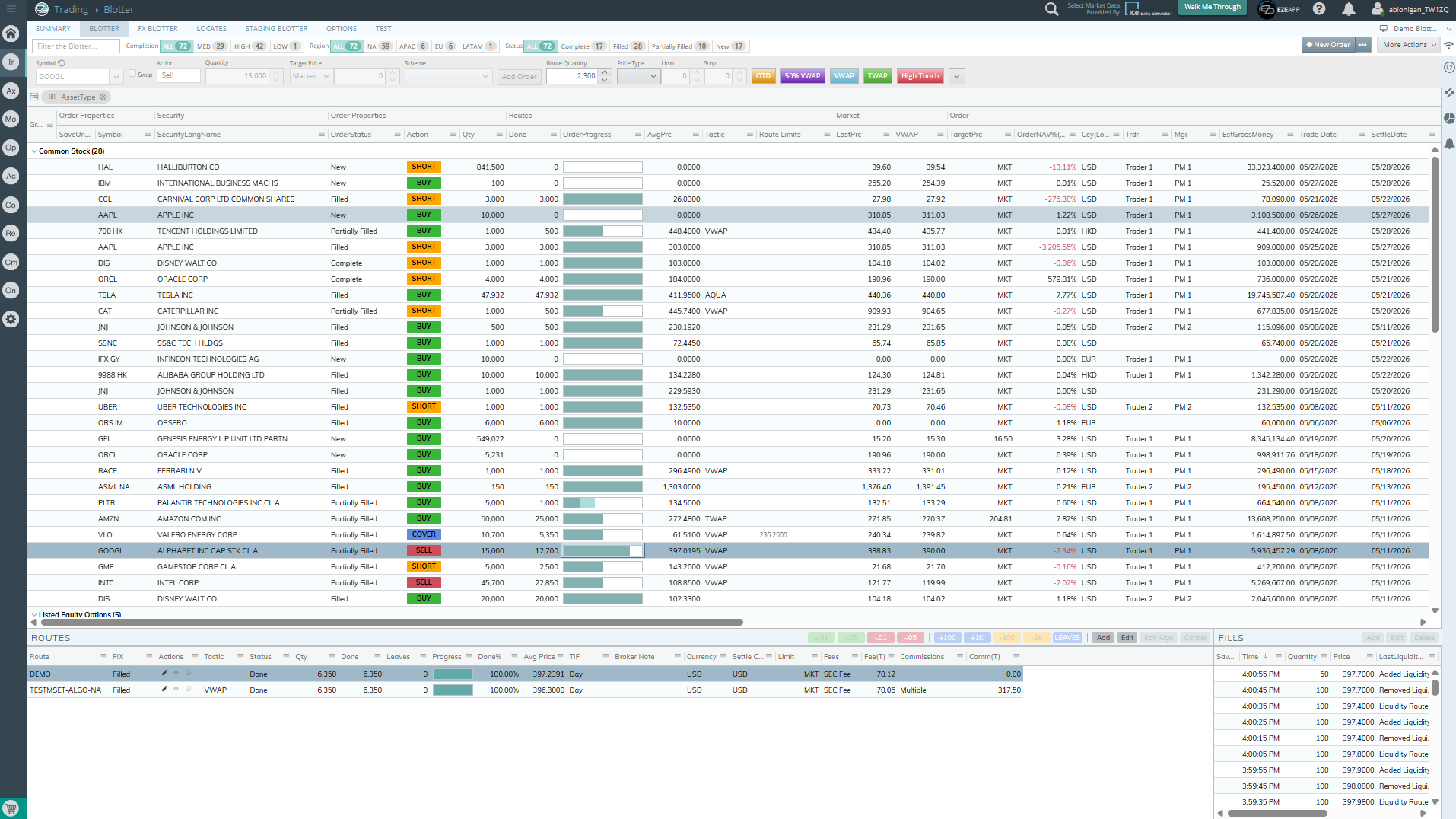Image resolution: width=1456 pixels, height=819 pixels.
Task: Switch to the OPTIONS tab
Action: coord(342,29)
